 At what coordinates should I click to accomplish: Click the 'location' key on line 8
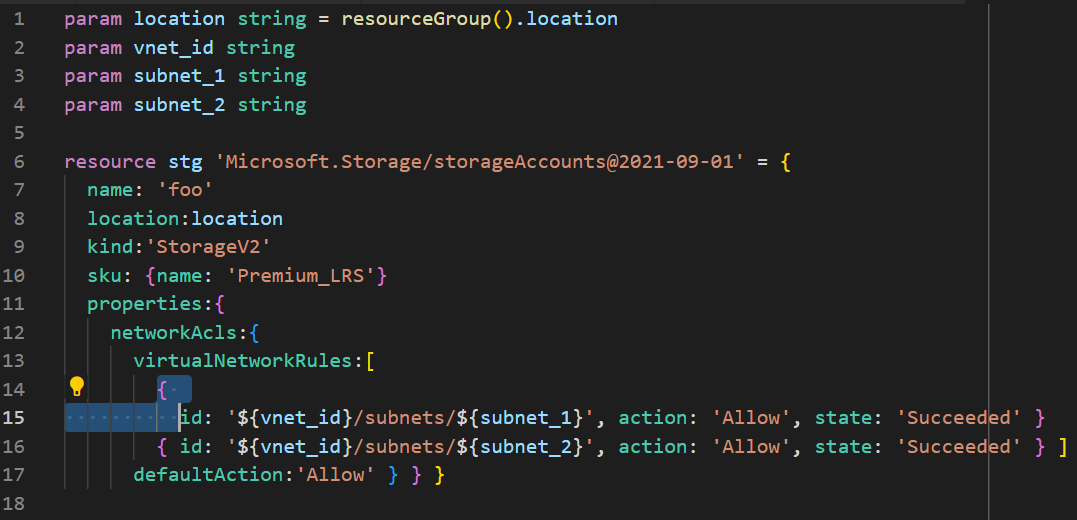[x=133, y=219]
